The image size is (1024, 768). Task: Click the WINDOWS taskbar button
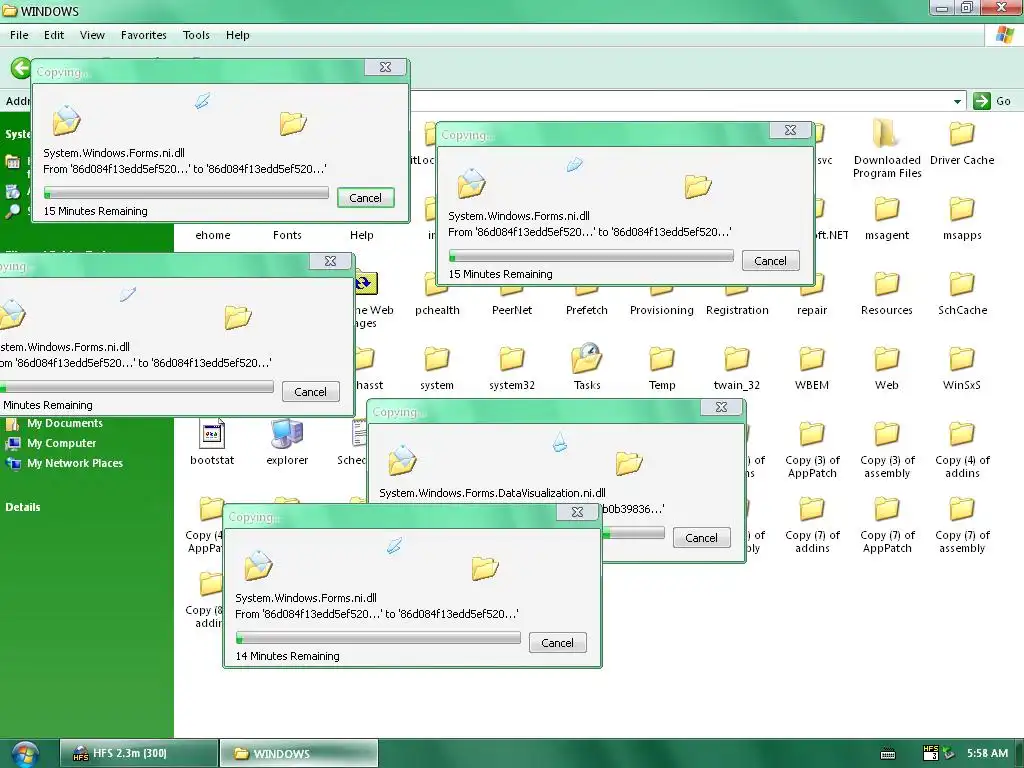click(x=299, y=753)
